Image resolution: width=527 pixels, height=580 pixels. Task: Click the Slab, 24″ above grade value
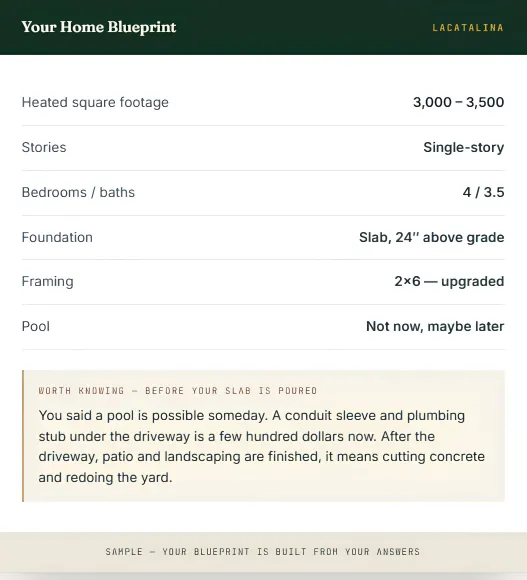pyautogui.click(x=432, y=237)
